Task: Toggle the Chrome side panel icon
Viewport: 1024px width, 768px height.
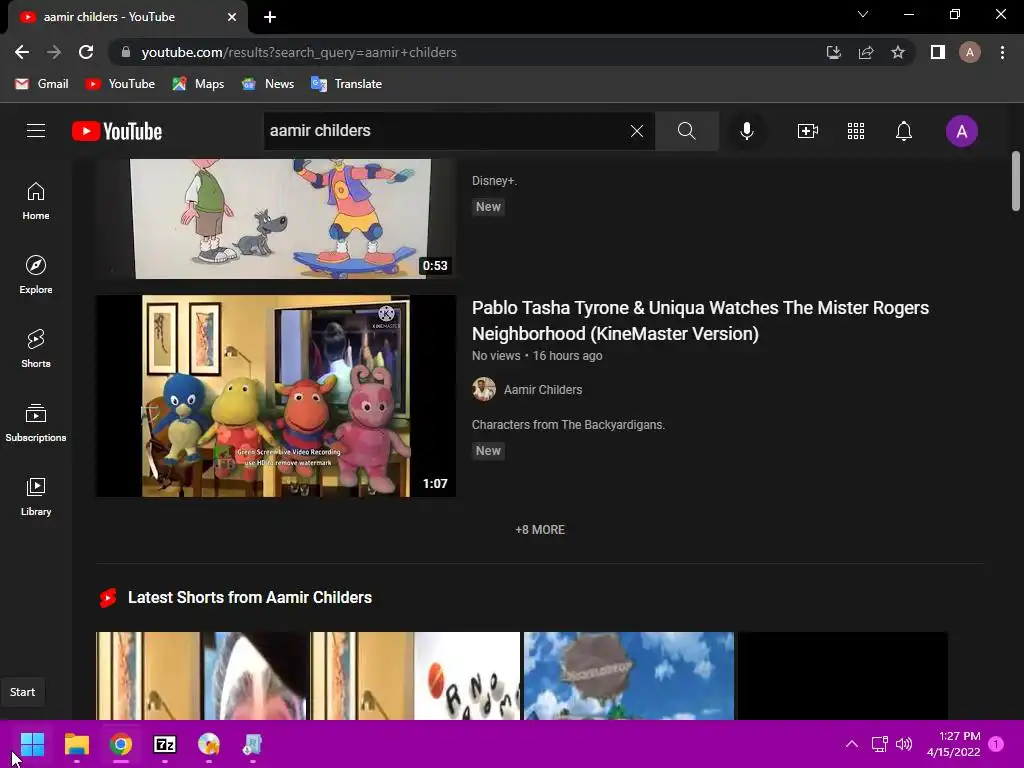Action: (938, 52)
